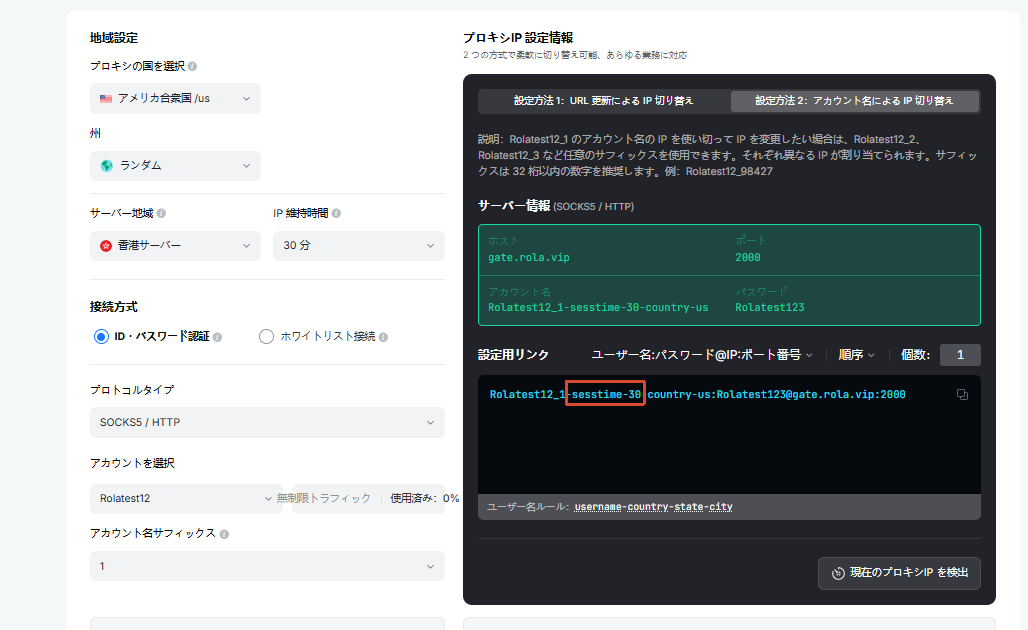Click the generated proxy link text

click(x=698, y=395)
